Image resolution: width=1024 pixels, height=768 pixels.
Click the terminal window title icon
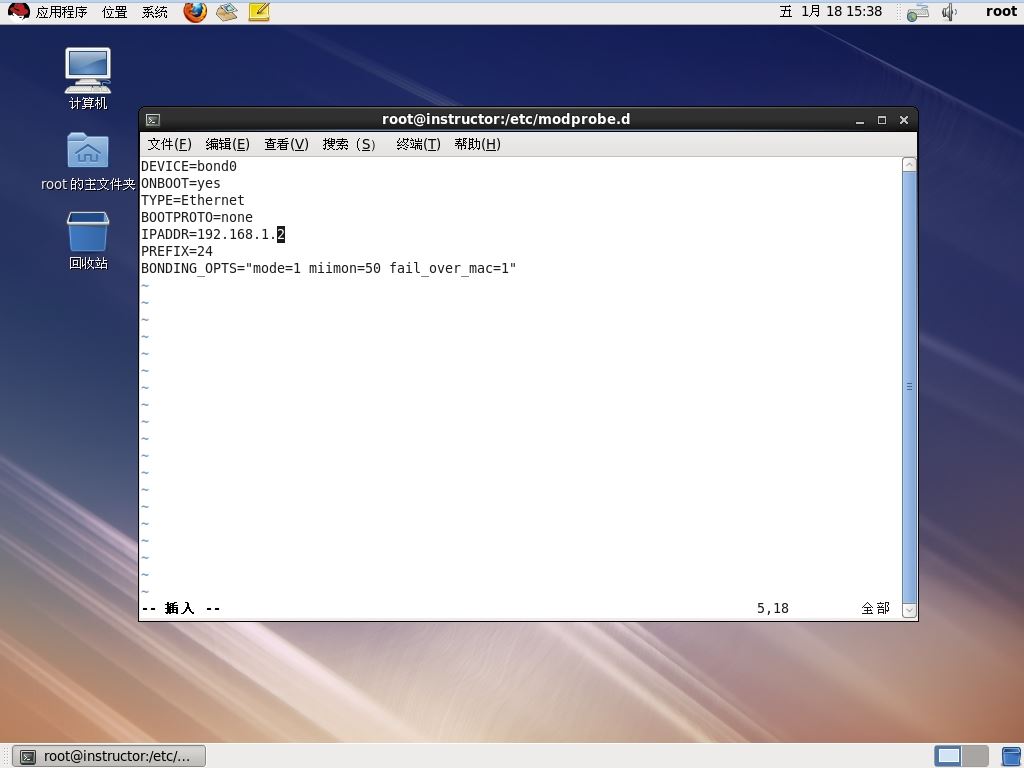tap(153, 120)
